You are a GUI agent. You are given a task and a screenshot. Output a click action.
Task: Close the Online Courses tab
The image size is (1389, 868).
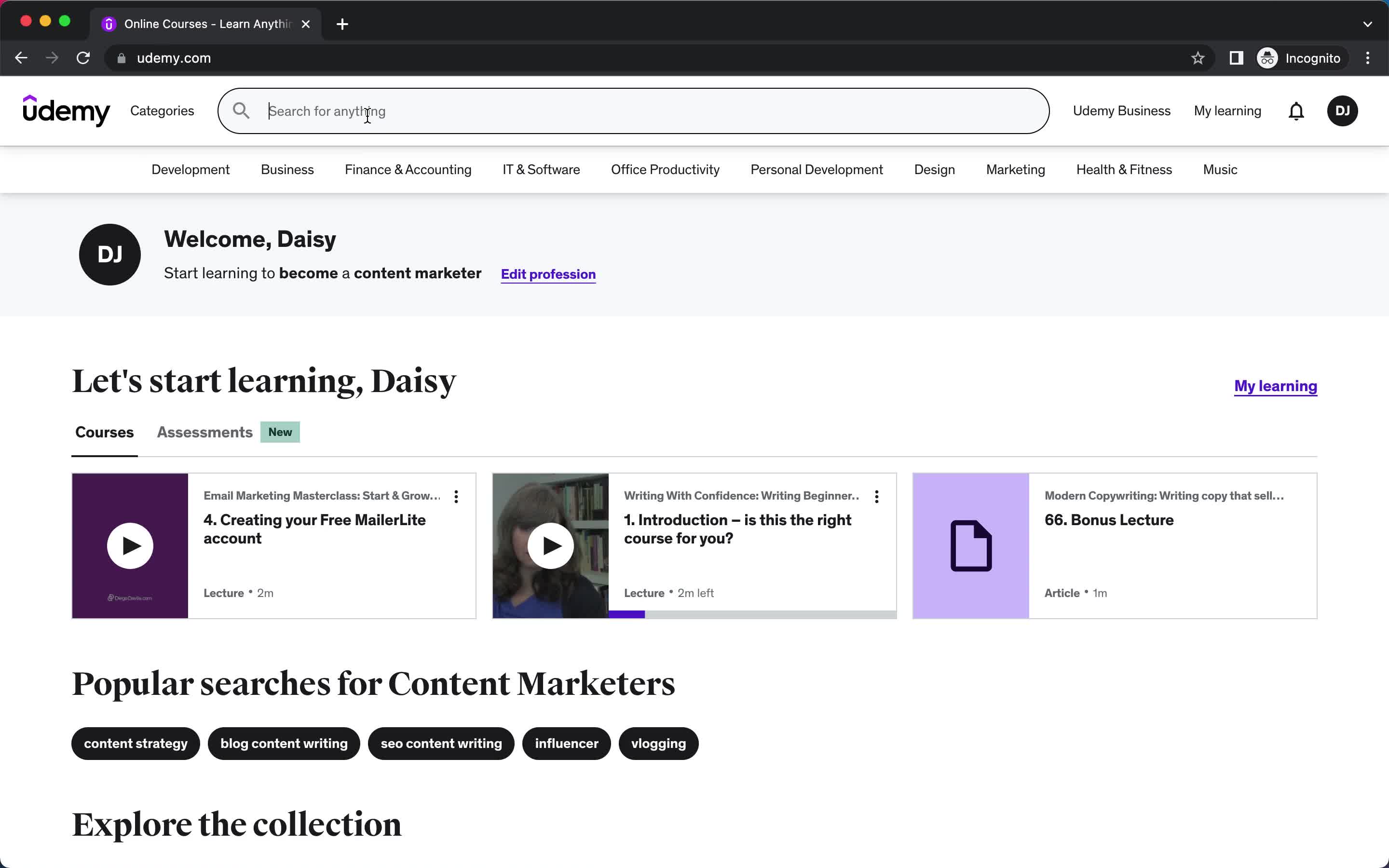pos(306,24)
